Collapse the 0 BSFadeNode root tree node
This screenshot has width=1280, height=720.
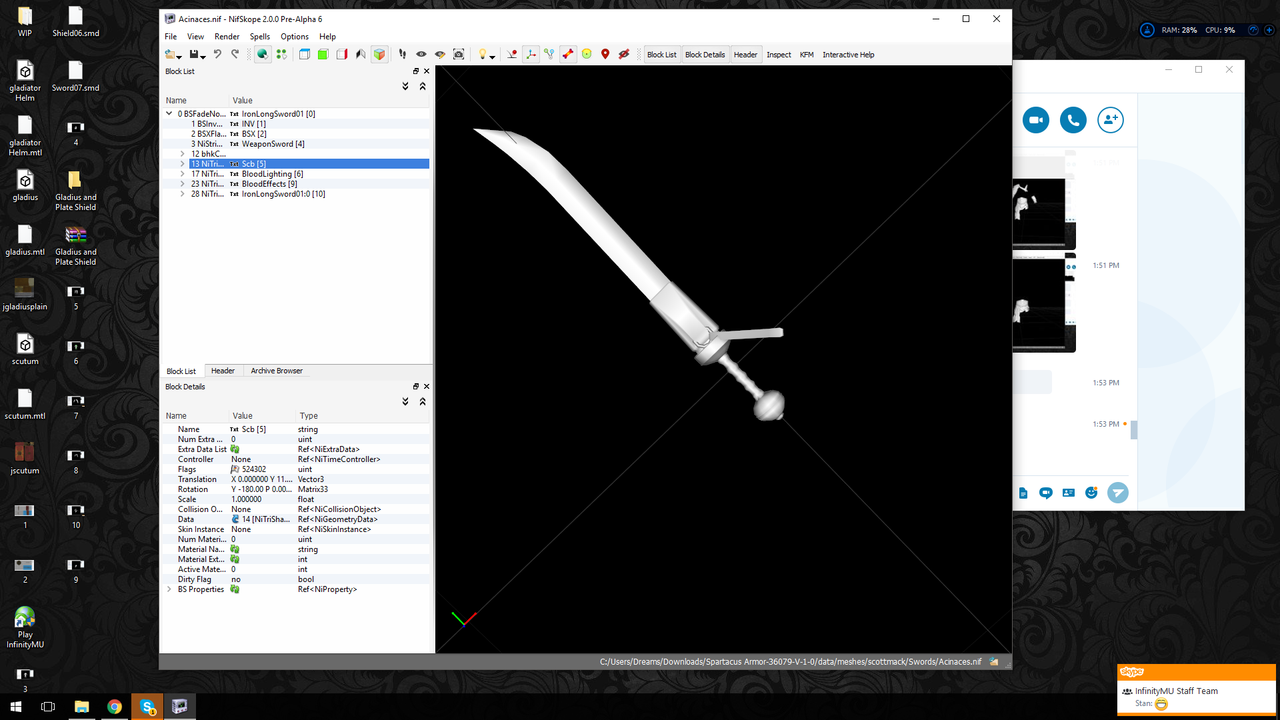[x=170, y=114]
